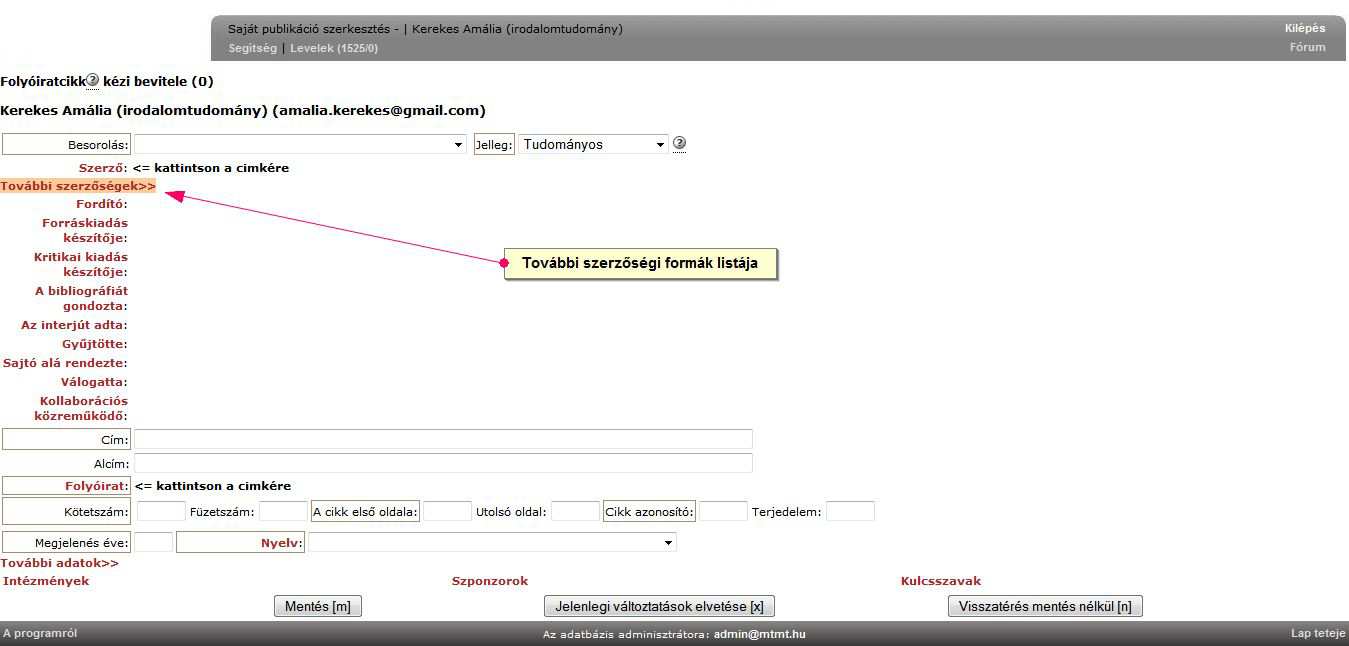The height and width of the screenshot is (646, 1349).
Task: Focus the Kötetszám input field
Action: pos(161,511)
